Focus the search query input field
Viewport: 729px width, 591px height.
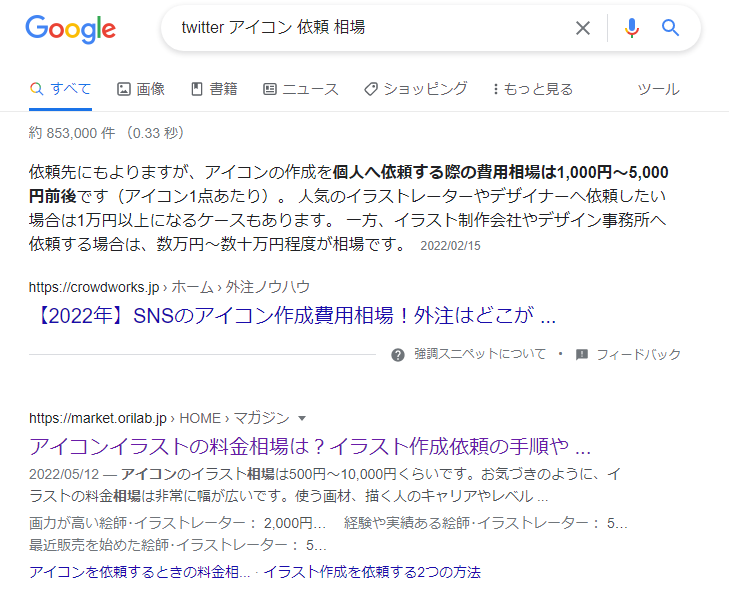[372, 27]
